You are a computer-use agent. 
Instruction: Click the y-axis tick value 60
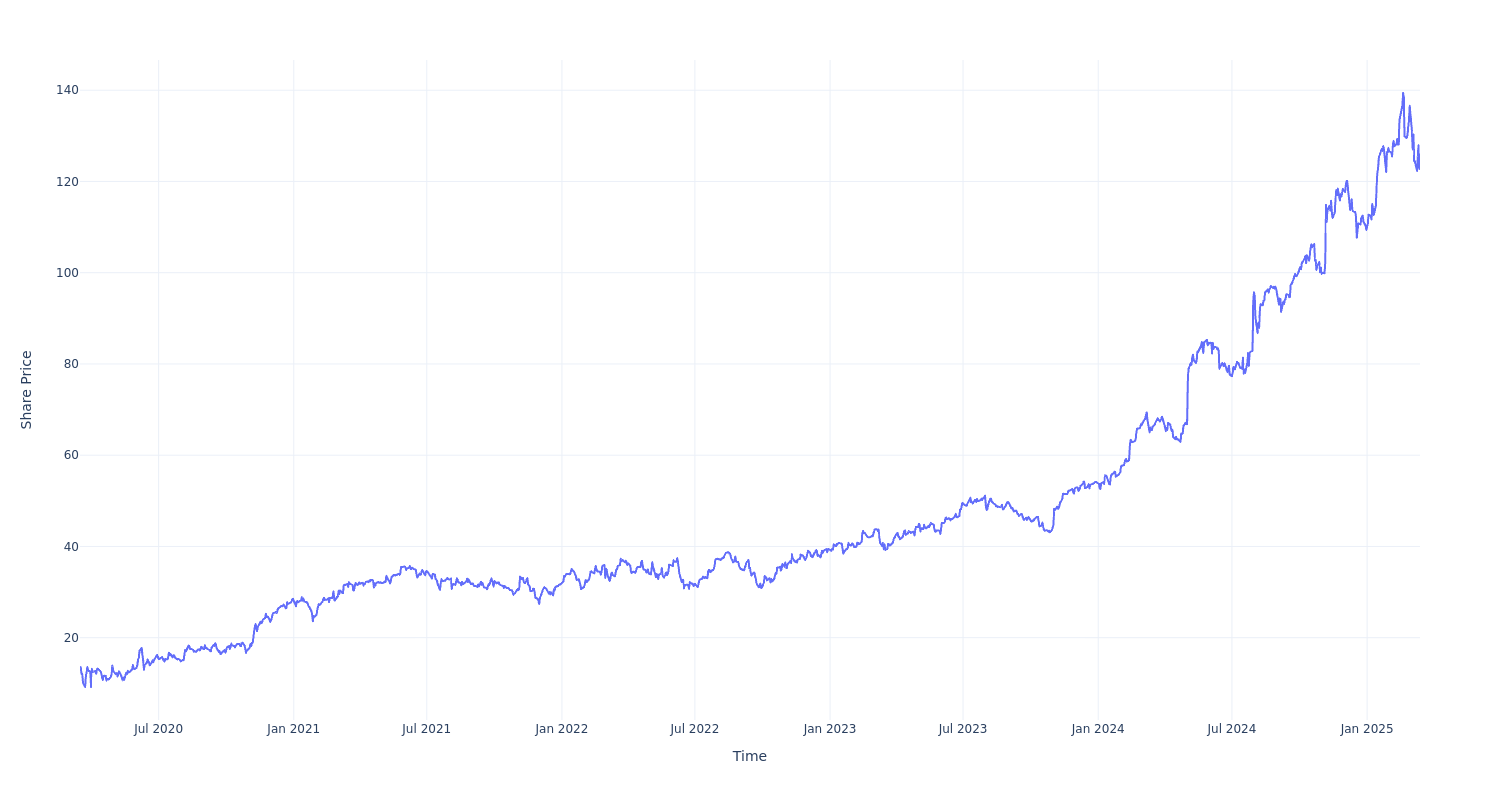click(x=71, y=455)
